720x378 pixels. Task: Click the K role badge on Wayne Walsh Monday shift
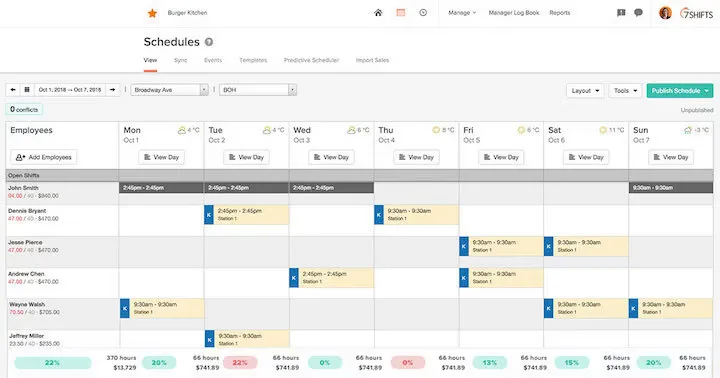[124, 308]
